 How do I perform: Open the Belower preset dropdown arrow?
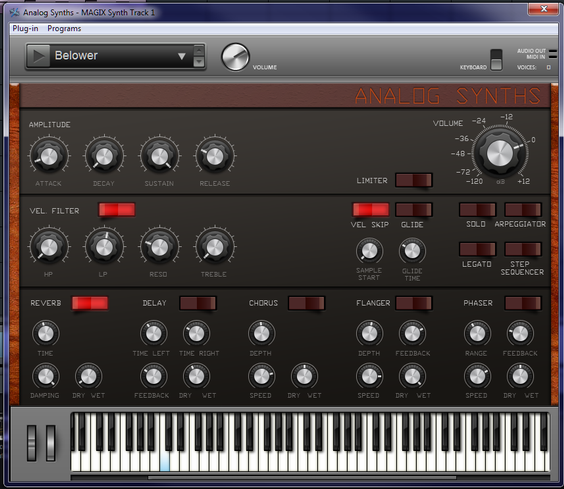tap(182, 56)
